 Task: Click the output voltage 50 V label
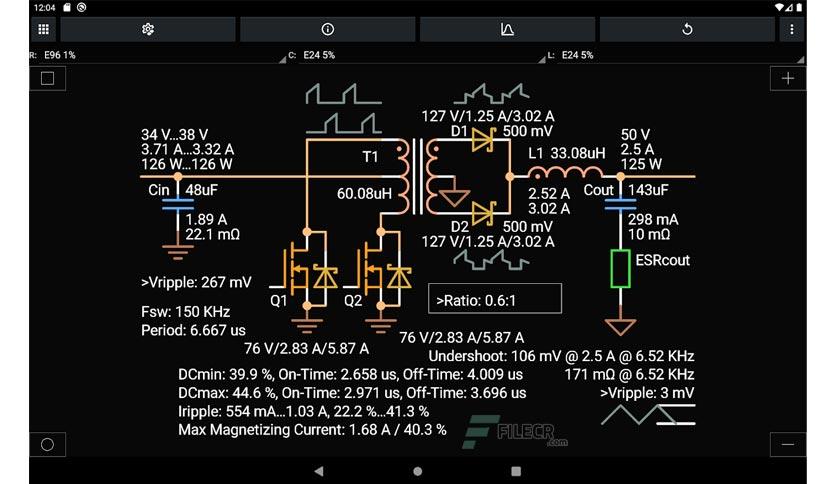tap(635, 135)
